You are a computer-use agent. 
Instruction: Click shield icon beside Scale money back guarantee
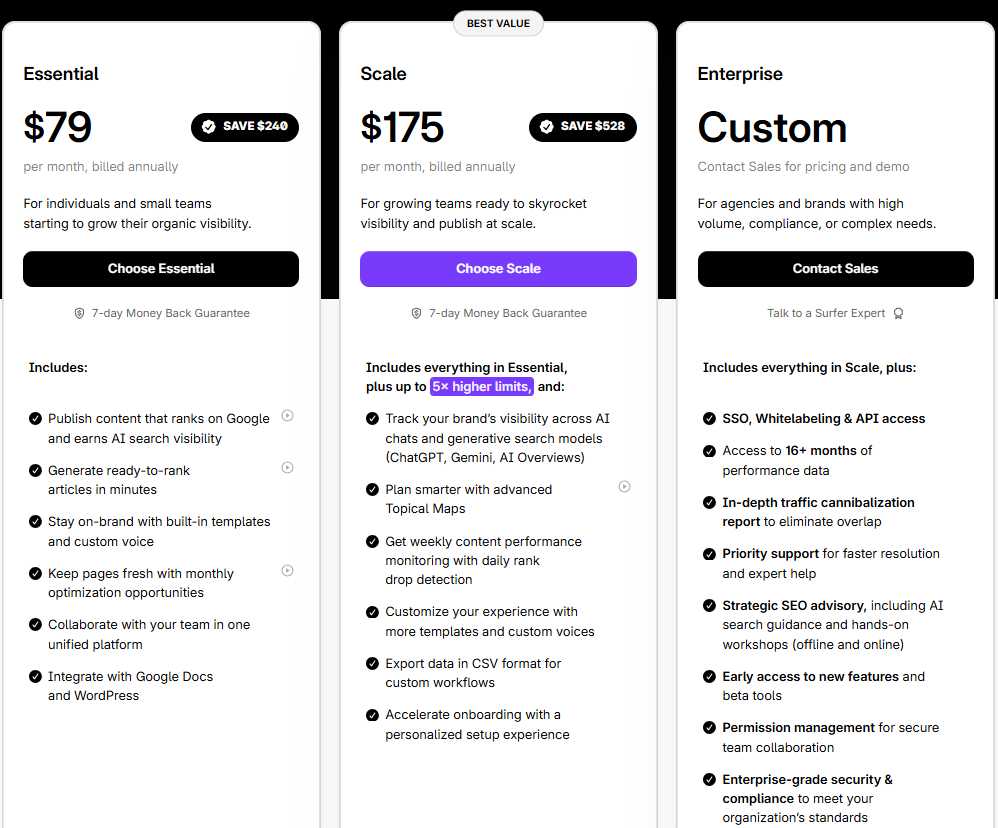click(x=417, y=313)
